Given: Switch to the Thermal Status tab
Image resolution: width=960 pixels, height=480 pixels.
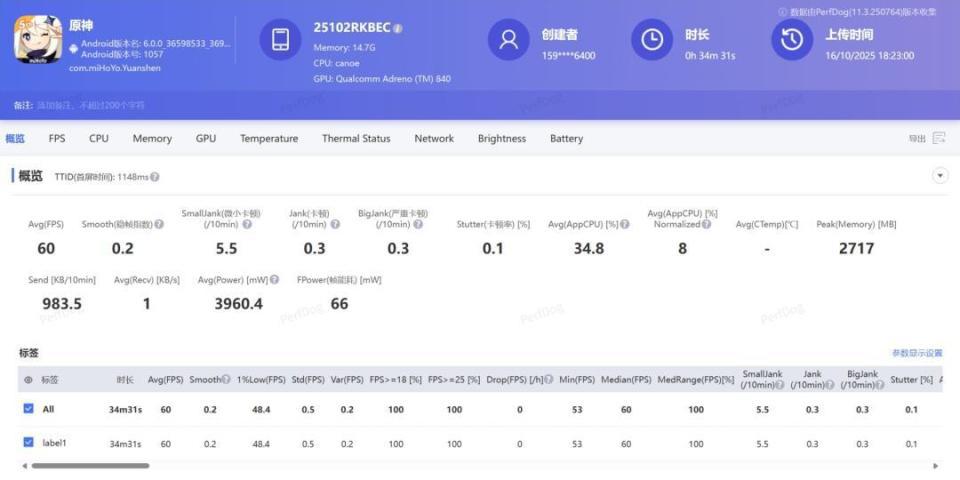Looking at the screenshot, I should coord(355,139).
